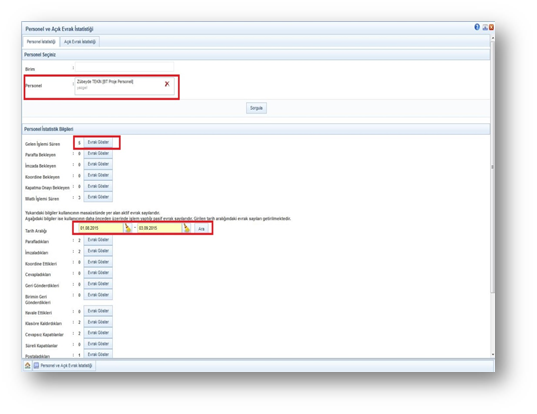This screenshot has height=414, width=537.
Task: Click the Ara date search button
Action: tap(201, 228)
